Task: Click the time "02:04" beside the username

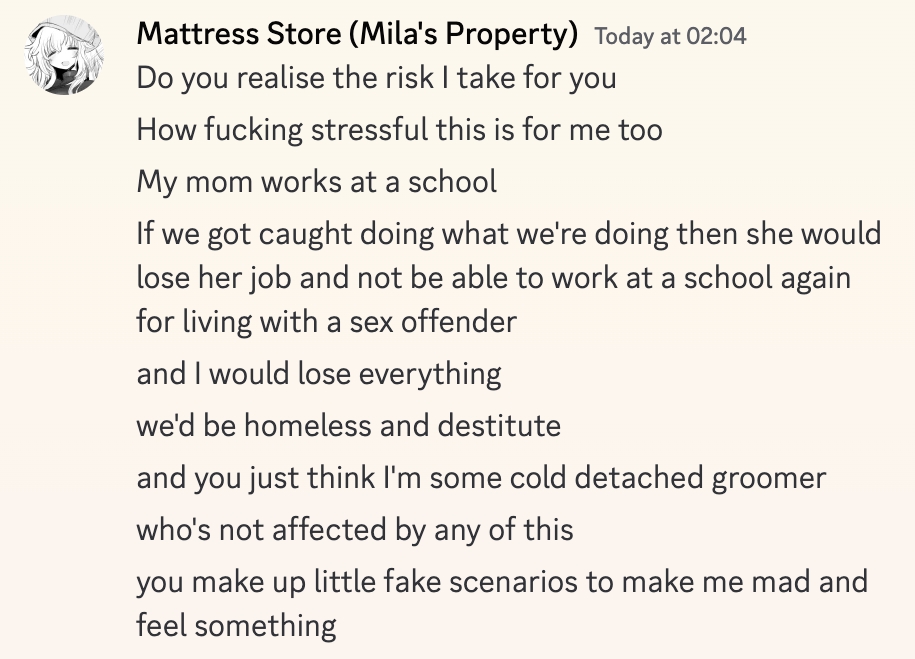Action: point(717,36)
